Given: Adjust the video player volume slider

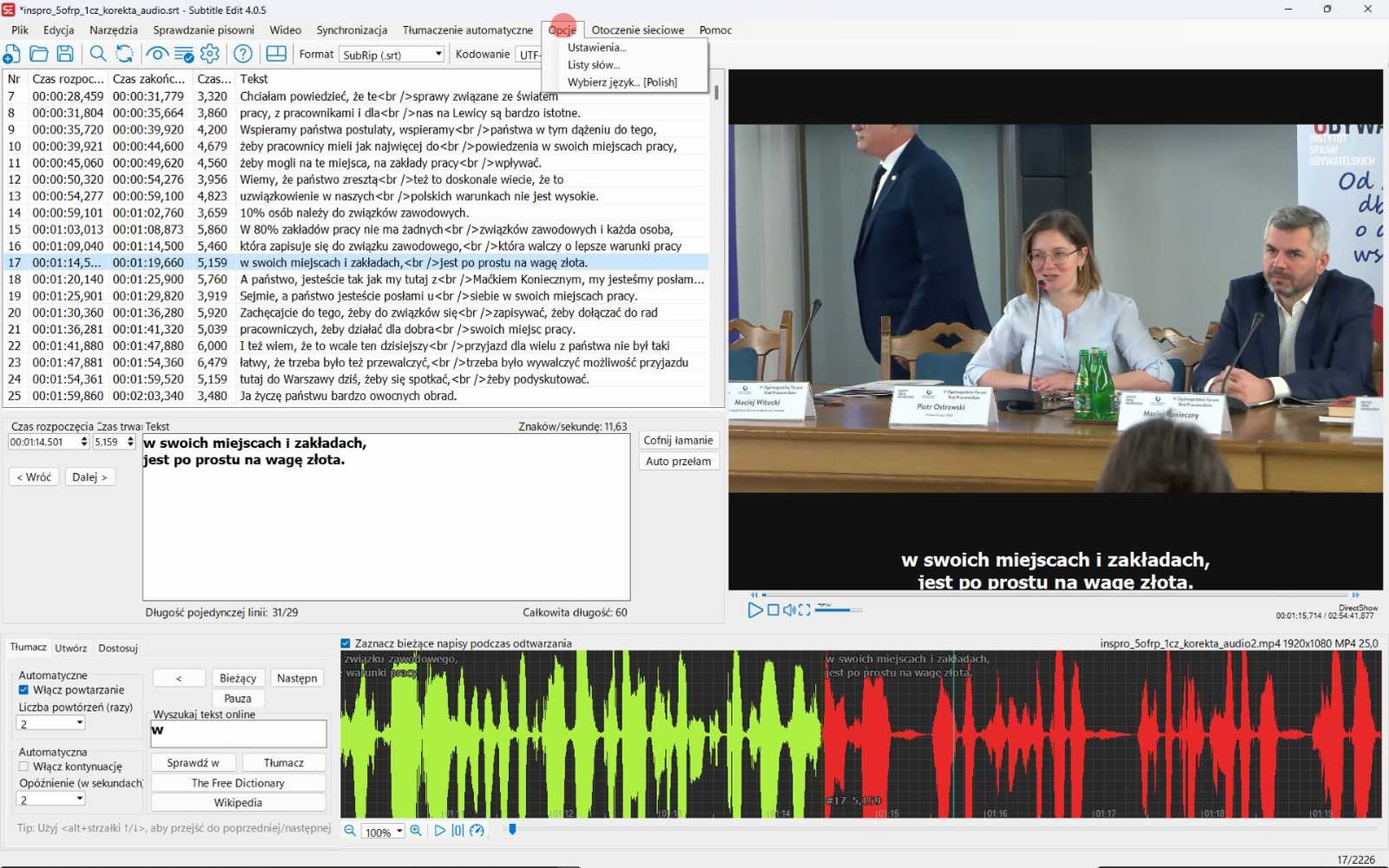Looking at the screenshot, I should [x=837, y=610].
